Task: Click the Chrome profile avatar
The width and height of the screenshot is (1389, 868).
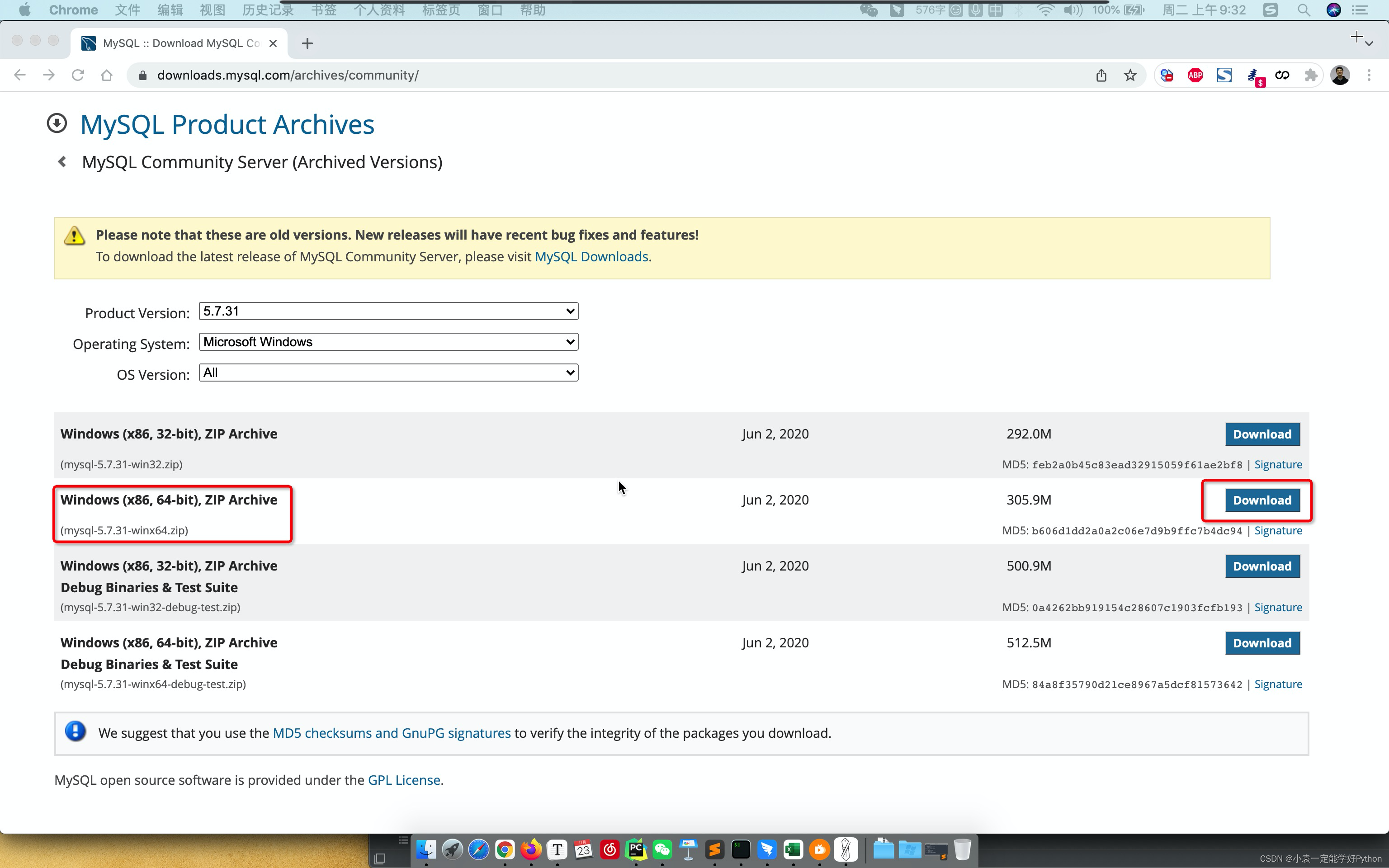Action: coord(1340,75)
